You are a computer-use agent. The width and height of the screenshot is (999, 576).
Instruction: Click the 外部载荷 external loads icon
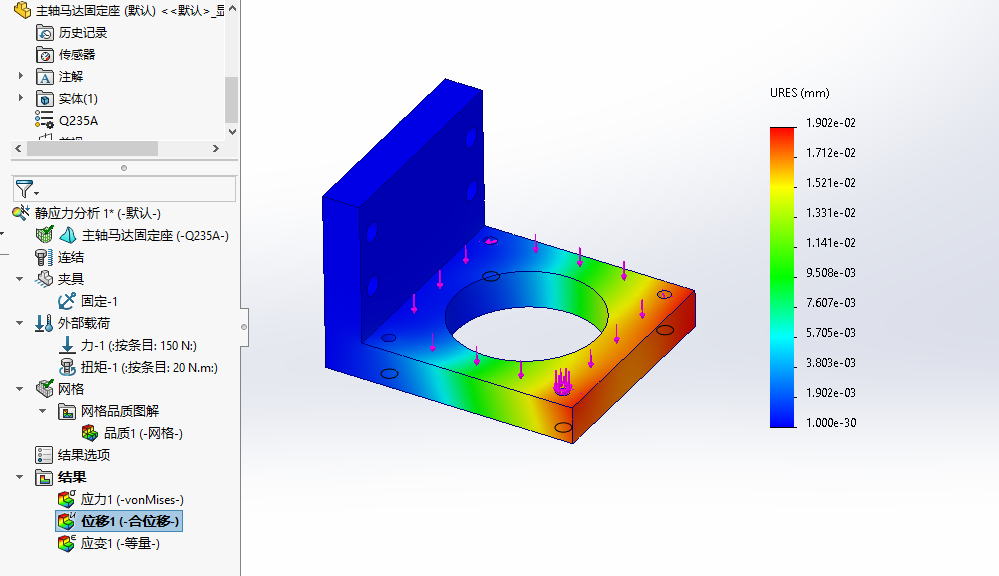point(43,323)
